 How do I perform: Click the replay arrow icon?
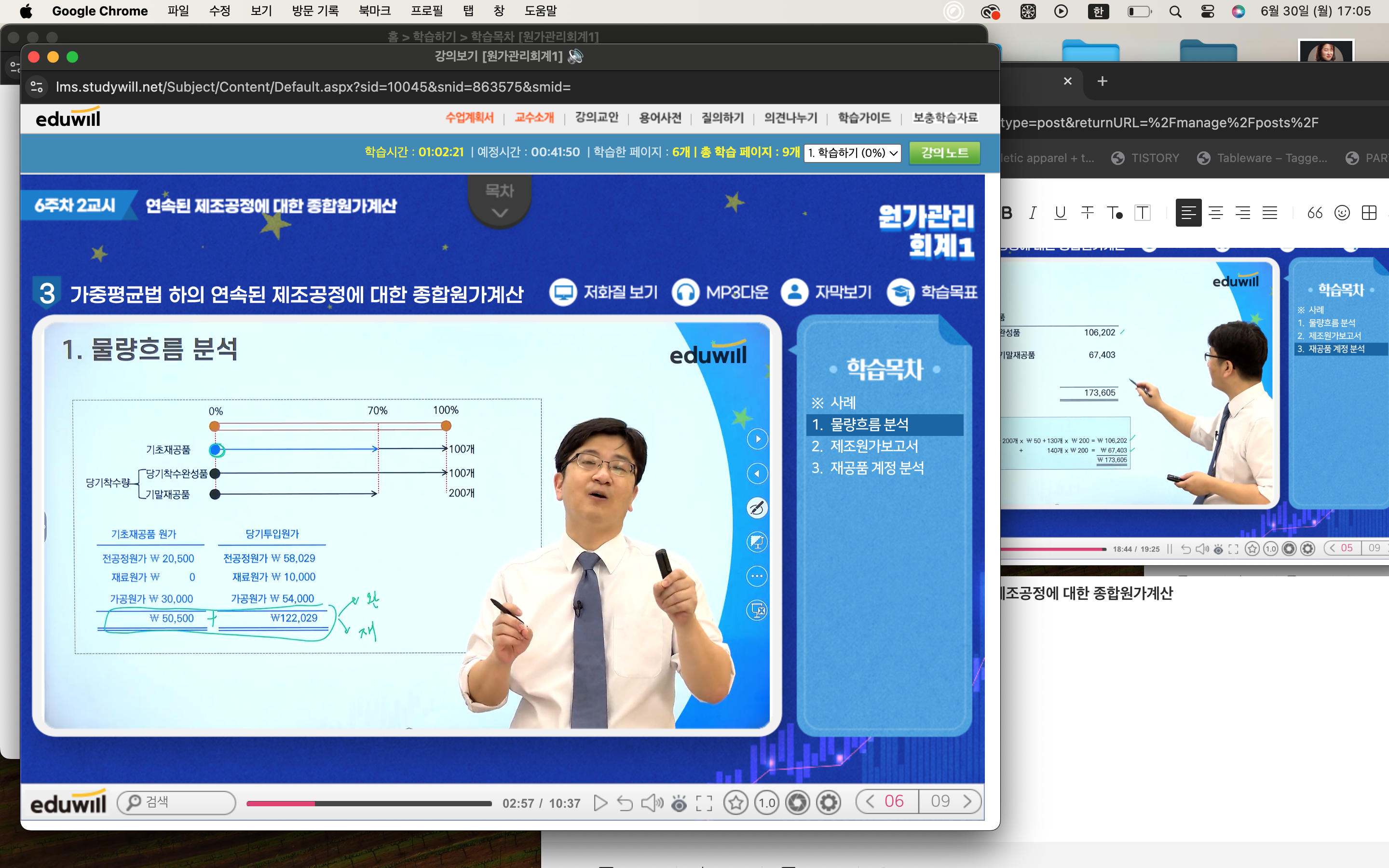point(625,802)
